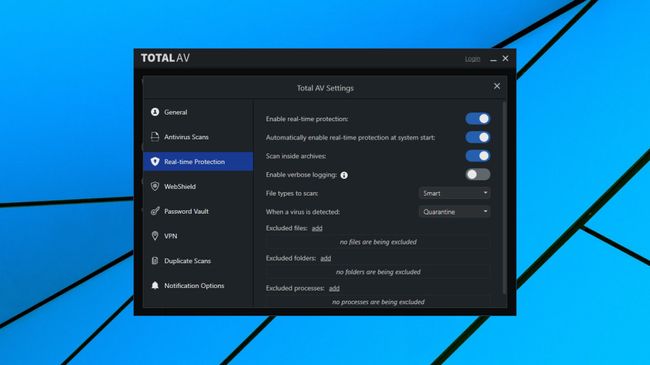Click the TotalAV logo in title bar
650x365 pixels.
tap(165, 58)
